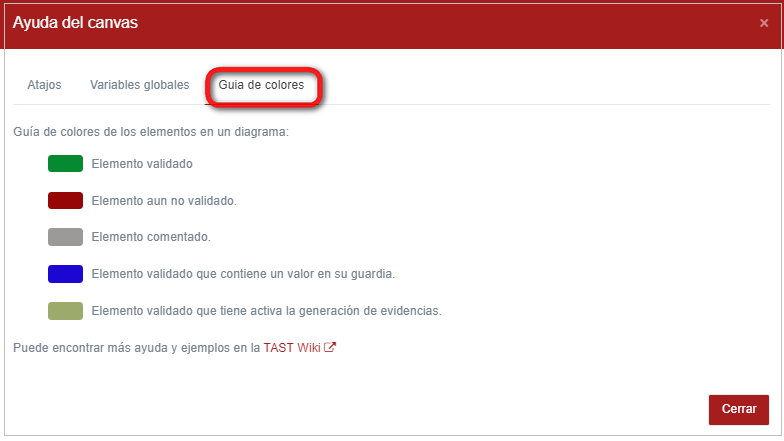
Task: Click the 'Elemento aun no validado.' label
Action: point(163,201)
